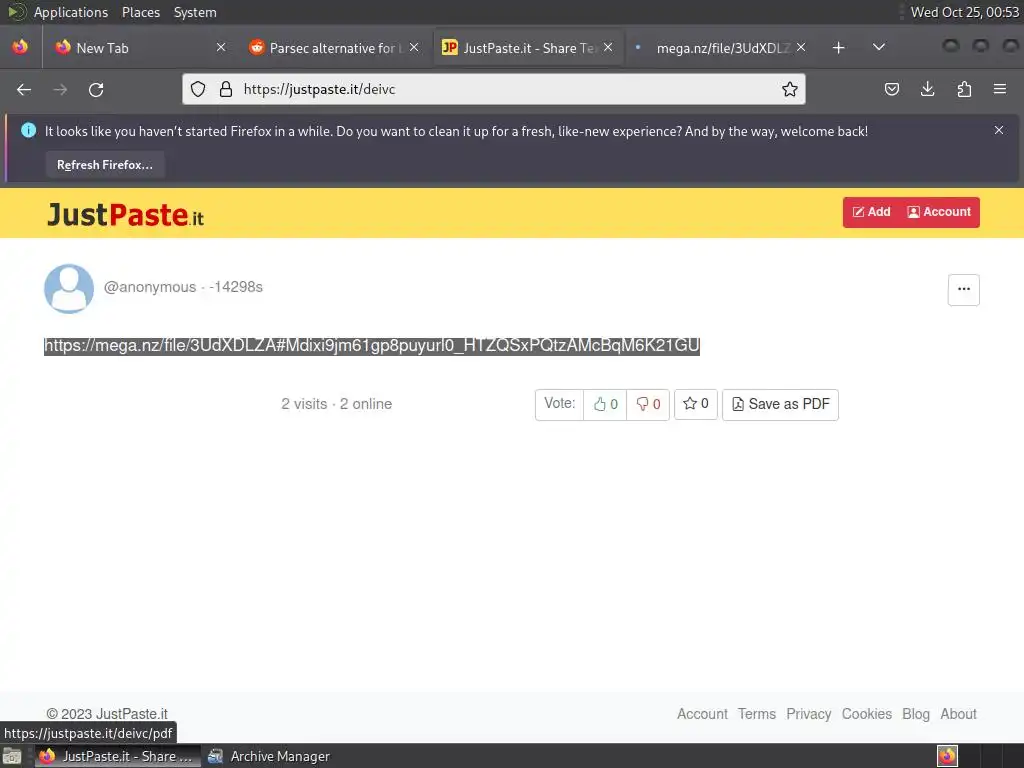Screen dimensions: 1024x768
Task: Open the footer Terms link
Action: click(x=757, y=714)
